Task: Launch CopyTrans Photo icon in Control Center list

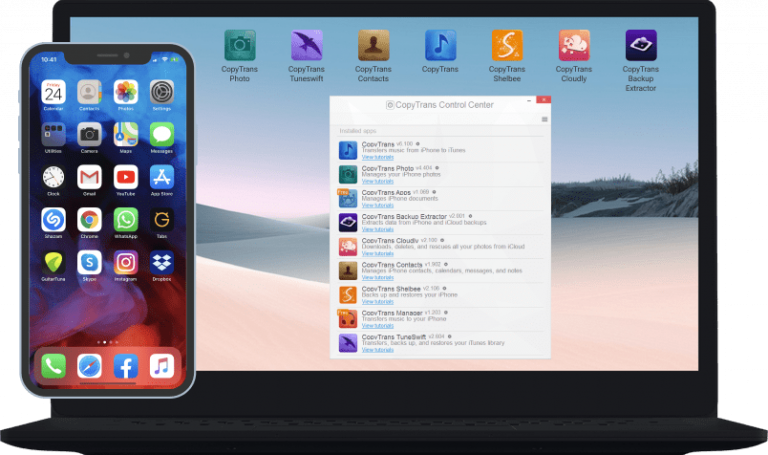Action: pos(348,174)
